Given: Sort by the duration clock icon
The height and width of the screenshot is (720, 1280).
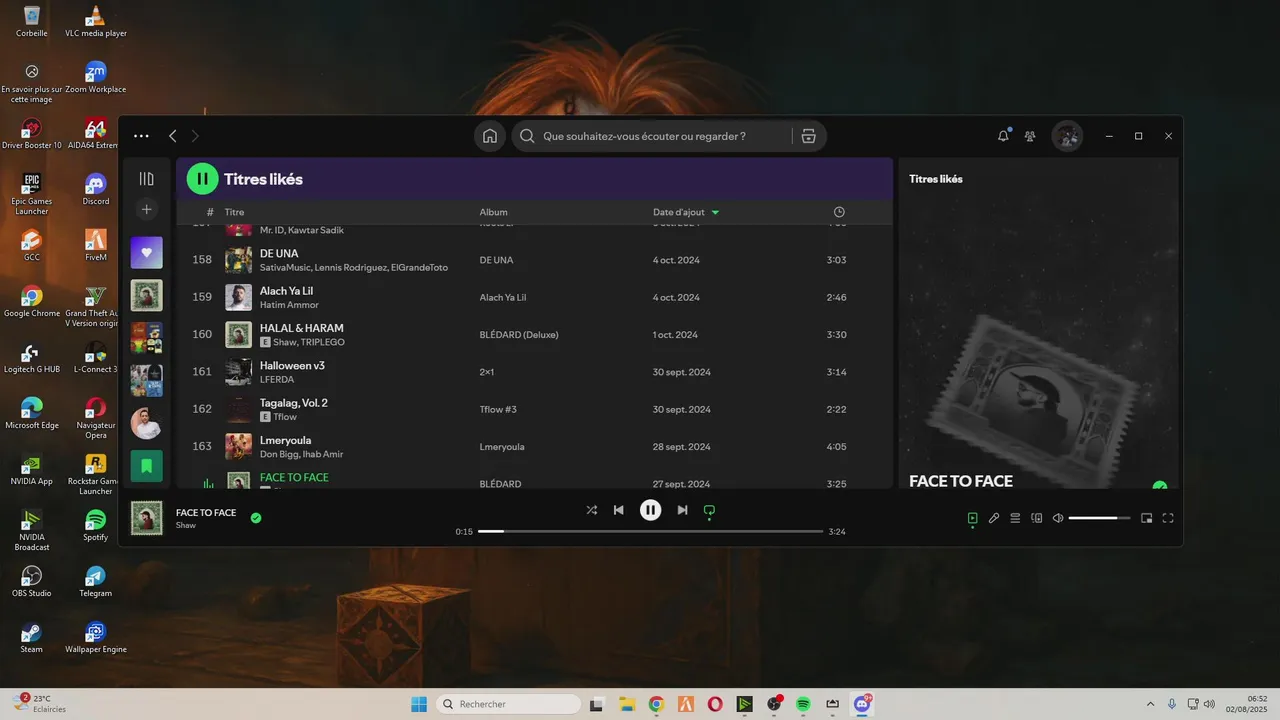Looking at the screenshot, I should point(839,212).
